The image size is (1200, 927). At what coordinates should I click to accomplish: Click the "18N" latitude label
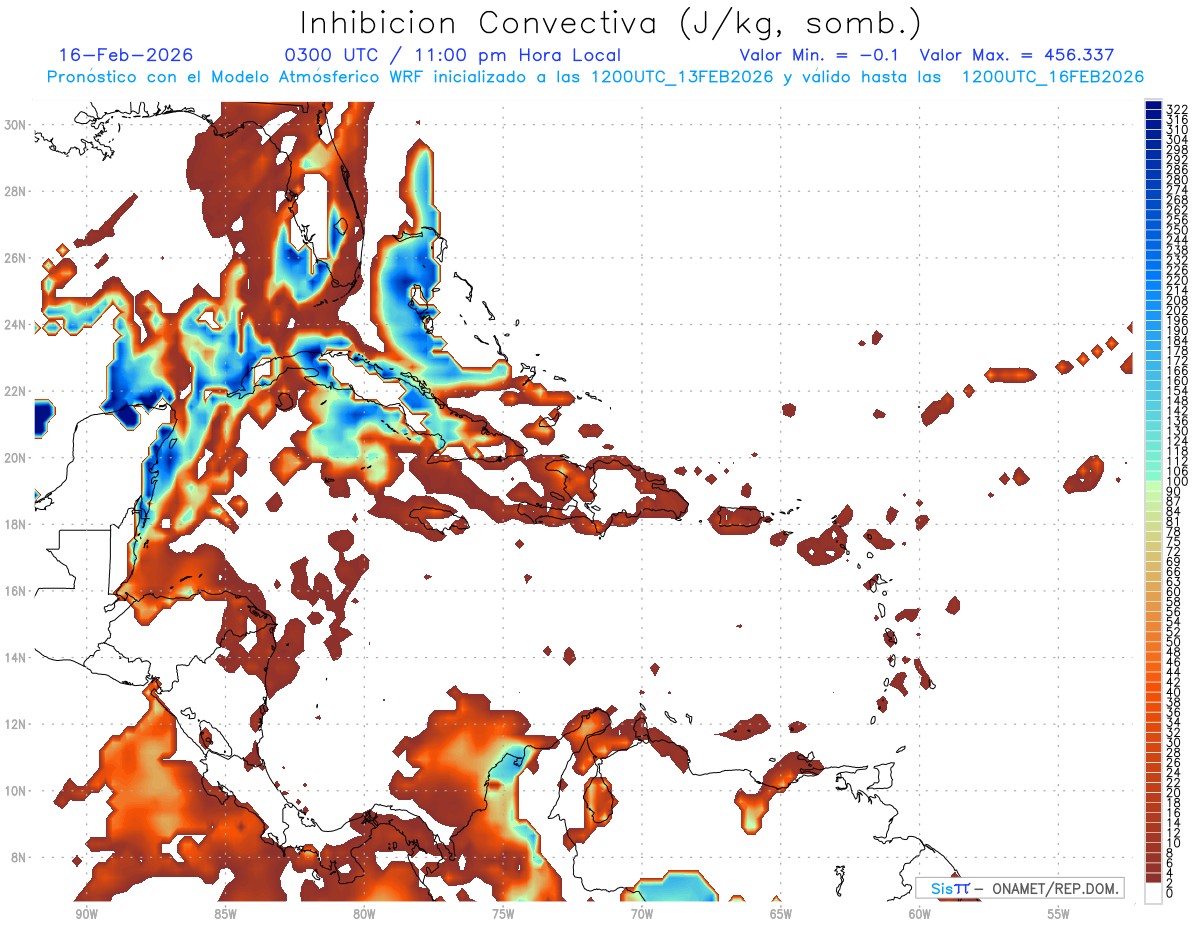point(17,524)
